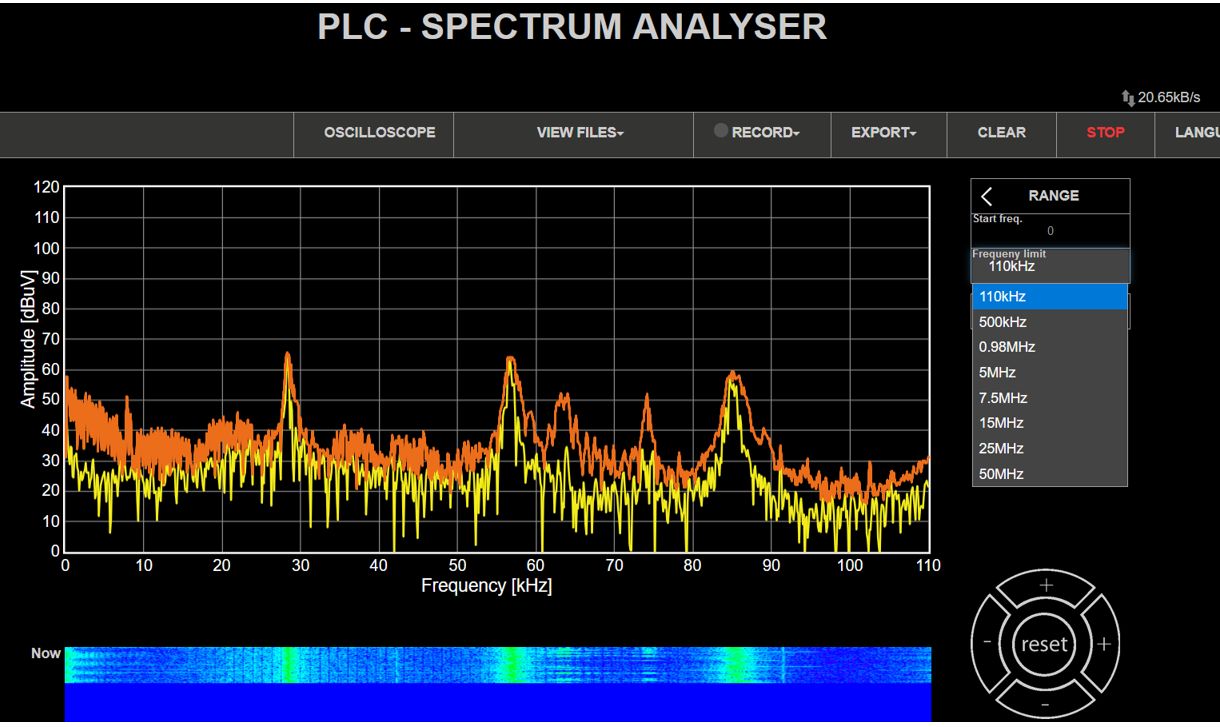Click the 20.65kB/s data rate text
1220x727 pixels.
click(x=1169, y=98)
